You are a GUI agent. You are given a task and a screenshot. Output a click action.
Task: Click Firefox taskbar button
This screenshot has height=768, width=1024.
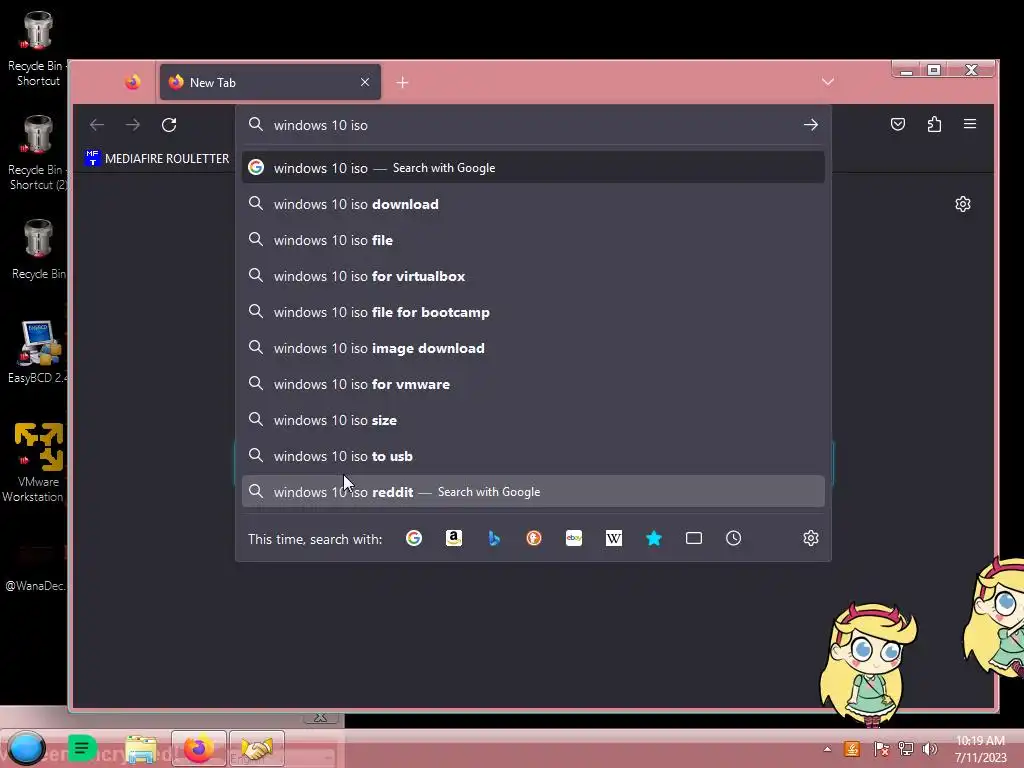point(199,748)
